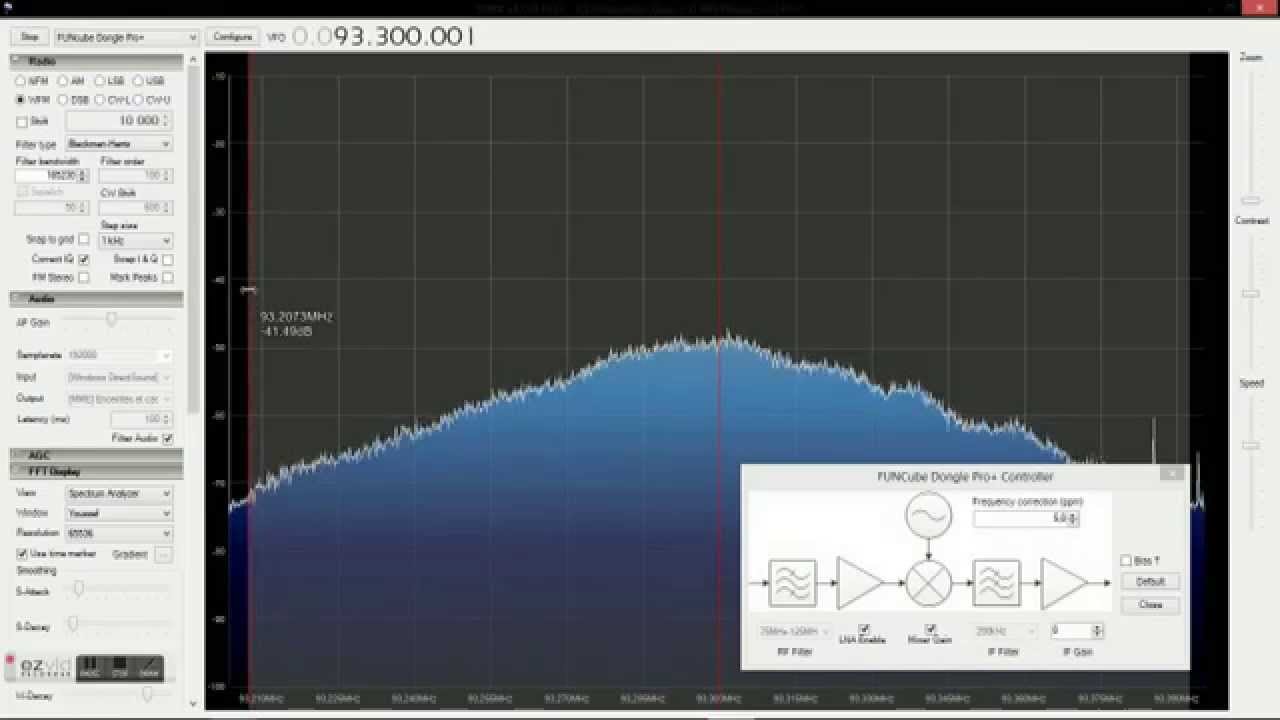Screen dimensions: 1280x720
Task: Click the Configure button
Action: tap(232, 37)
